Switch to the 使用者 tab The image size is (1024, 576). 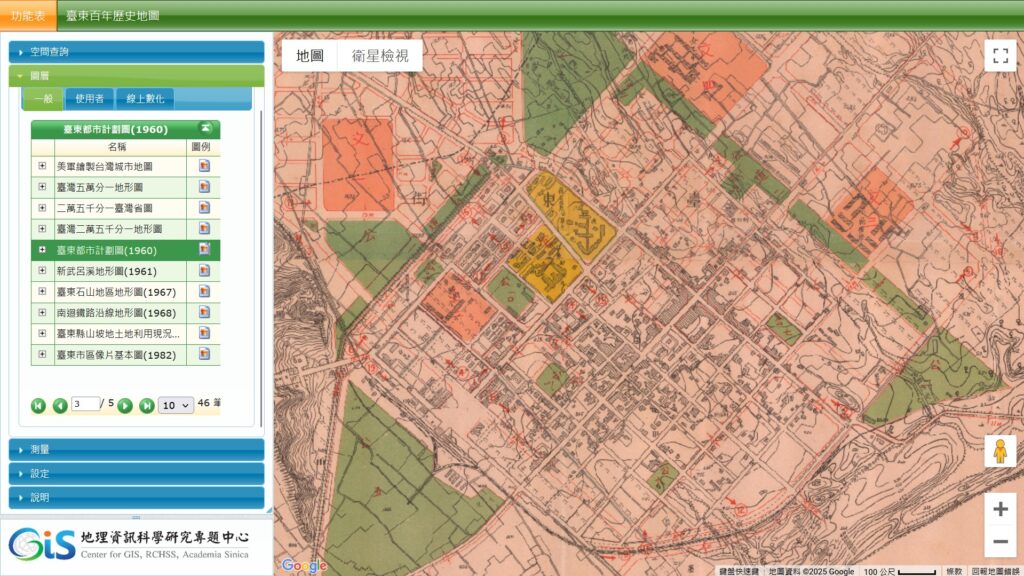click(x=90, y=98)
